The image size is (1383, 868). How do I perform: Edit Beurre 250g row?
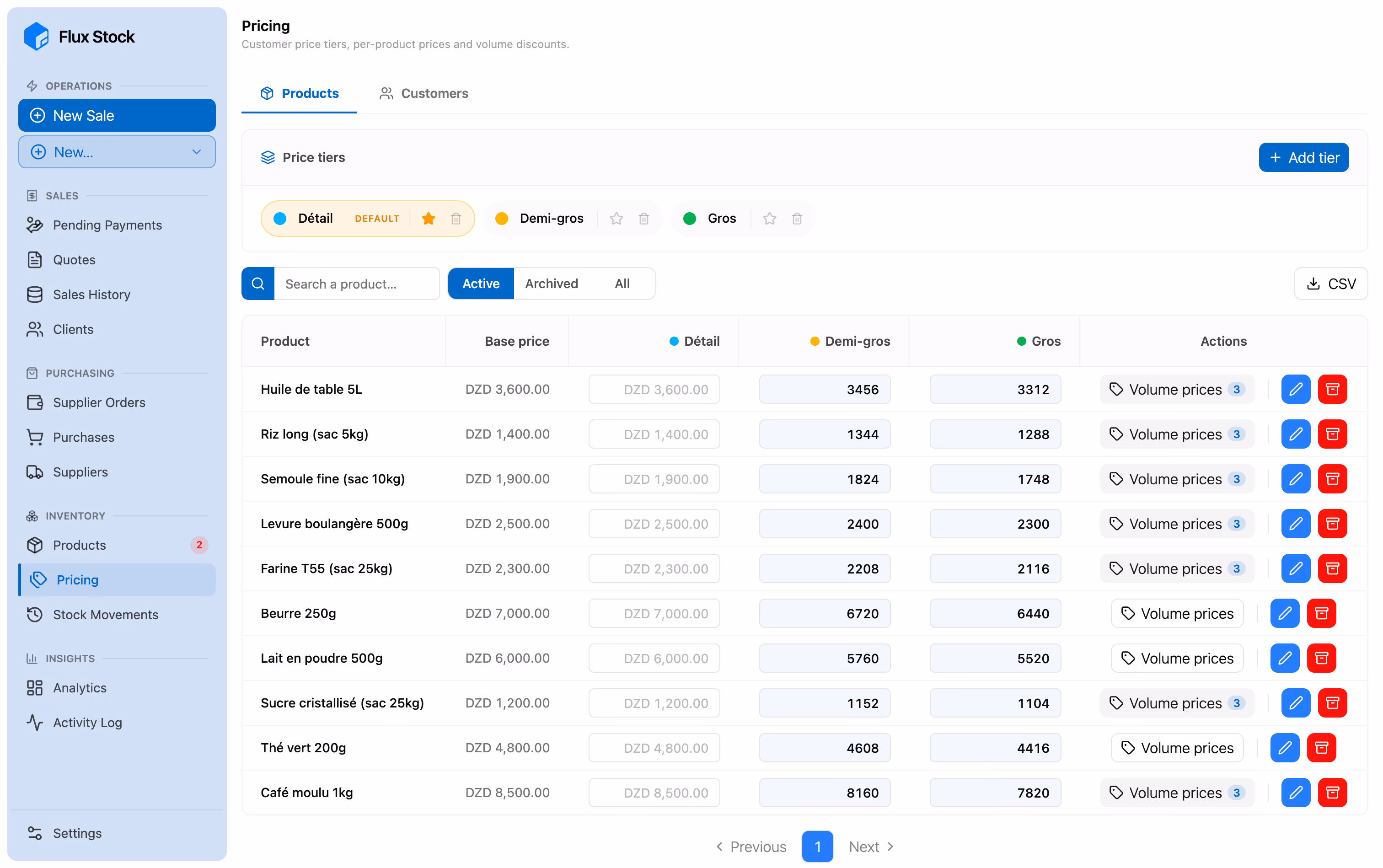(x=1285, y=613)
